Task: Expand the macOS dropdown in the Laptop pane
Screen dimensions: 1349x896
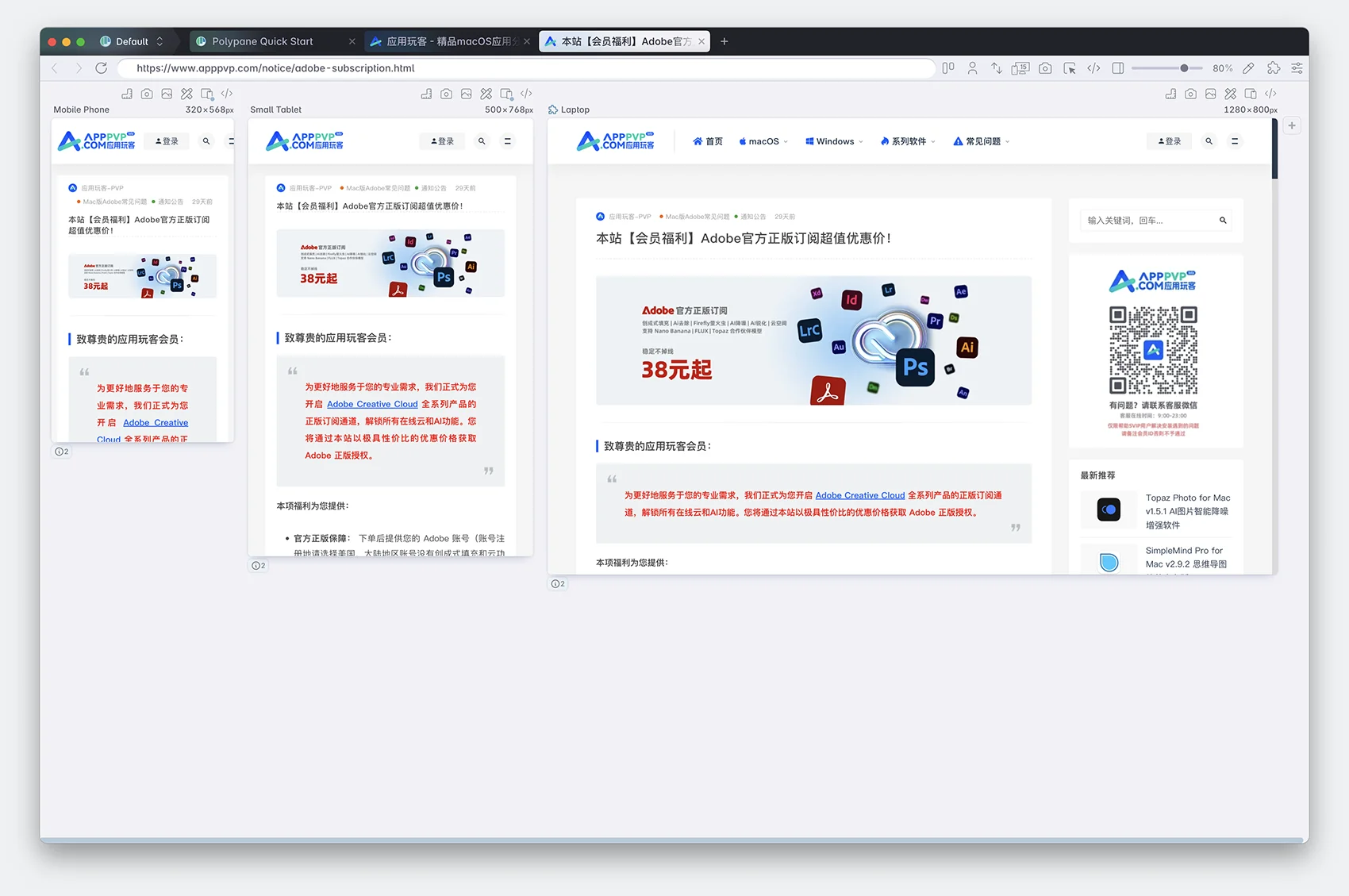Action: tap(763, 141)
